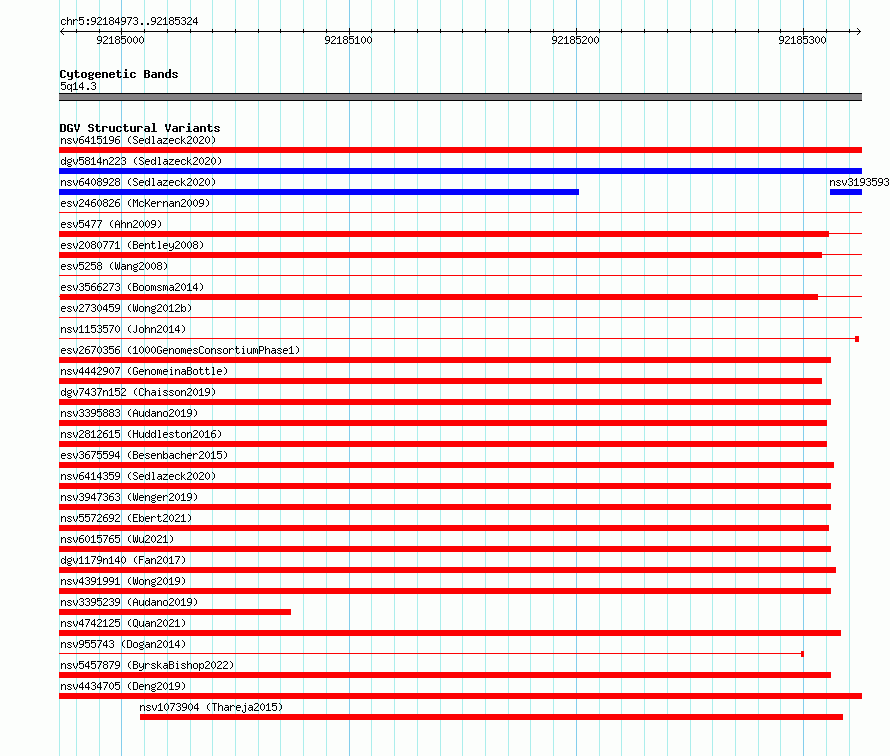Click the short red bar of nsv3395239

tap(175, 612)
